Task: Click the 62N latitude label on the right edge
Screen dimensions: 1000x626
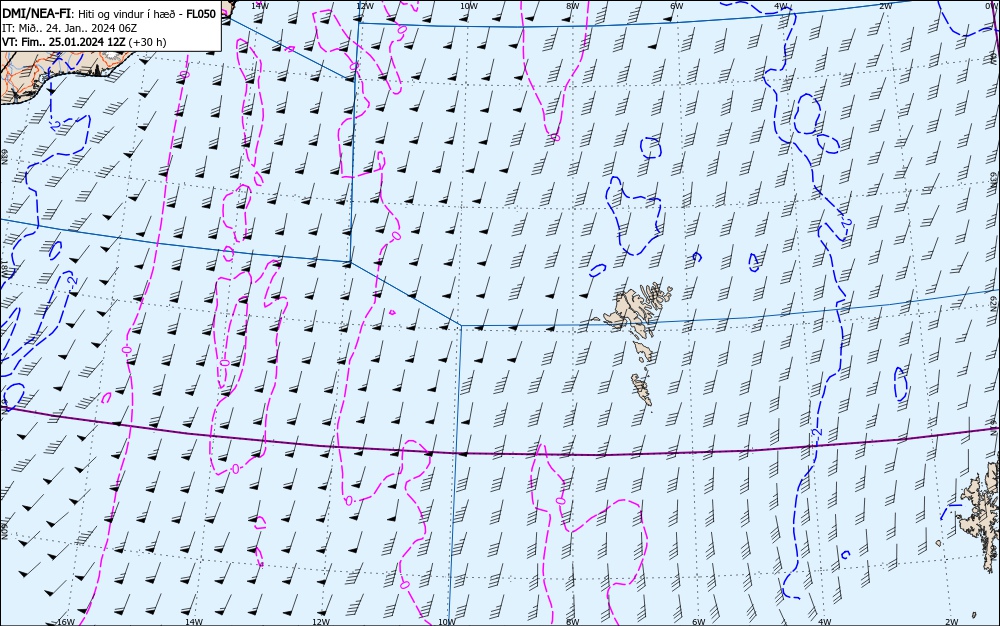Action: [x=994, y=302]
